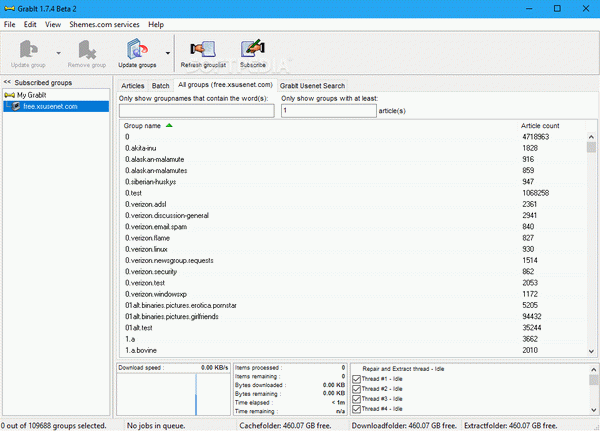
Task: Click the Repair and Extract thread entry
Action: click(x=403, y=369)
